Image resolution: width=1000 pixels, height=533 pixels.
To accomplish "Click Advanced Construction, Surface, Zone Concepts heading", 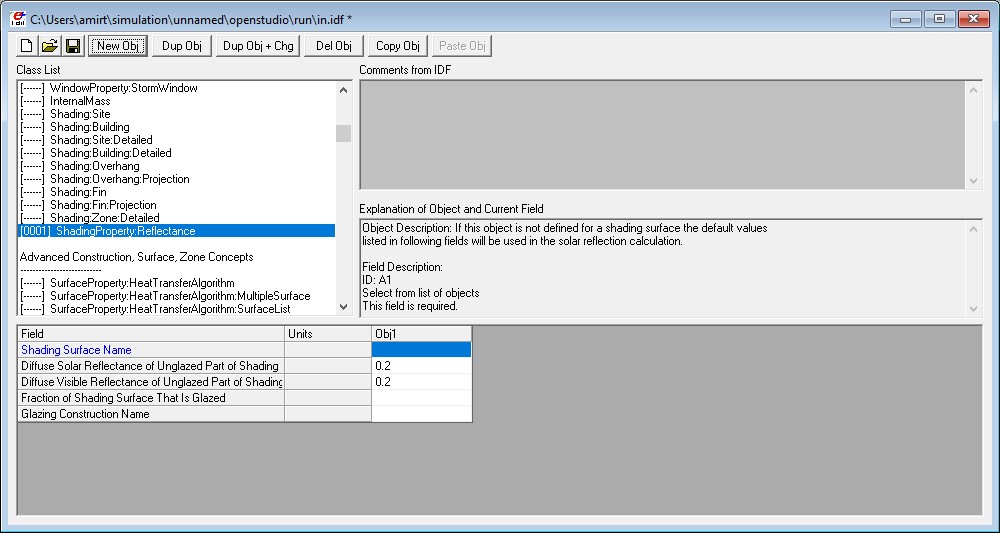I will coord(136,257).
